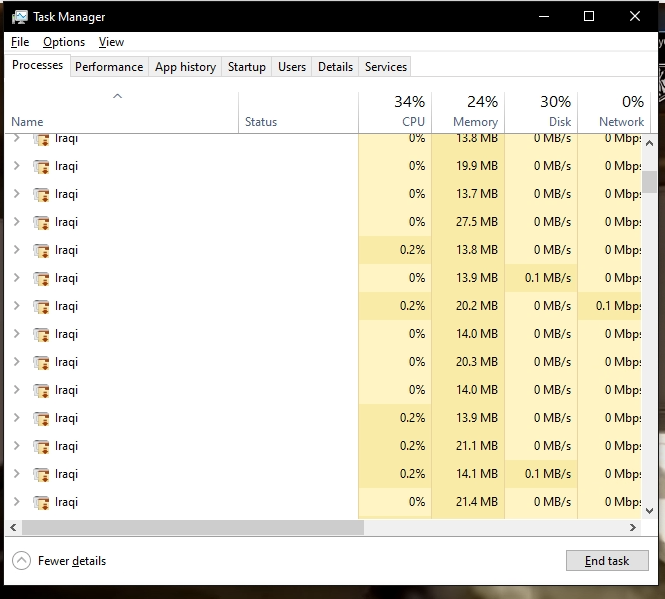This screenshot has width=665, height=599.
Task: Click the icon of the Iraqi row with 27.5 MB
Action: (x=42, y=222)
